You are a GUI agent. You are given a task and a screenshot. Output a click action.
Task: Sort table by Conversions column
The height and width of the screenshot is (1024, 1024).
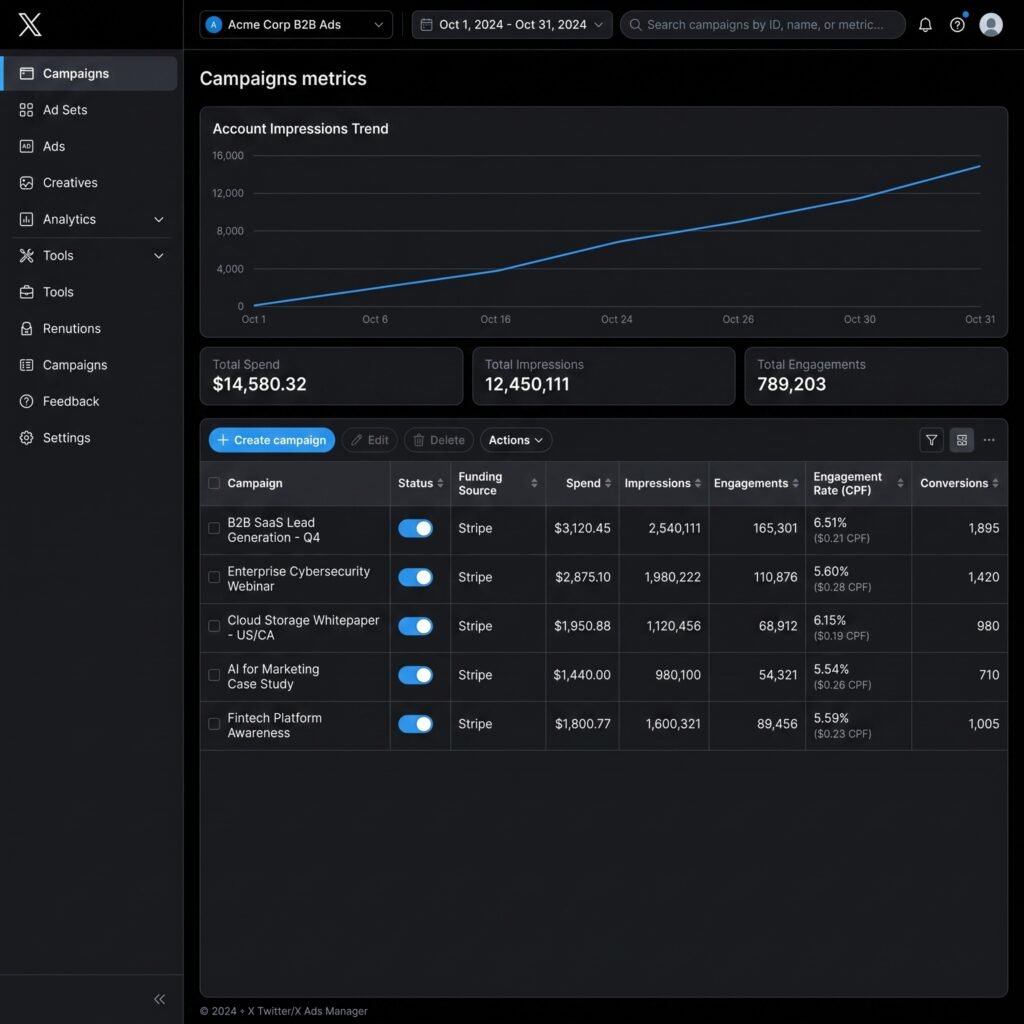(x=995, y=483)
